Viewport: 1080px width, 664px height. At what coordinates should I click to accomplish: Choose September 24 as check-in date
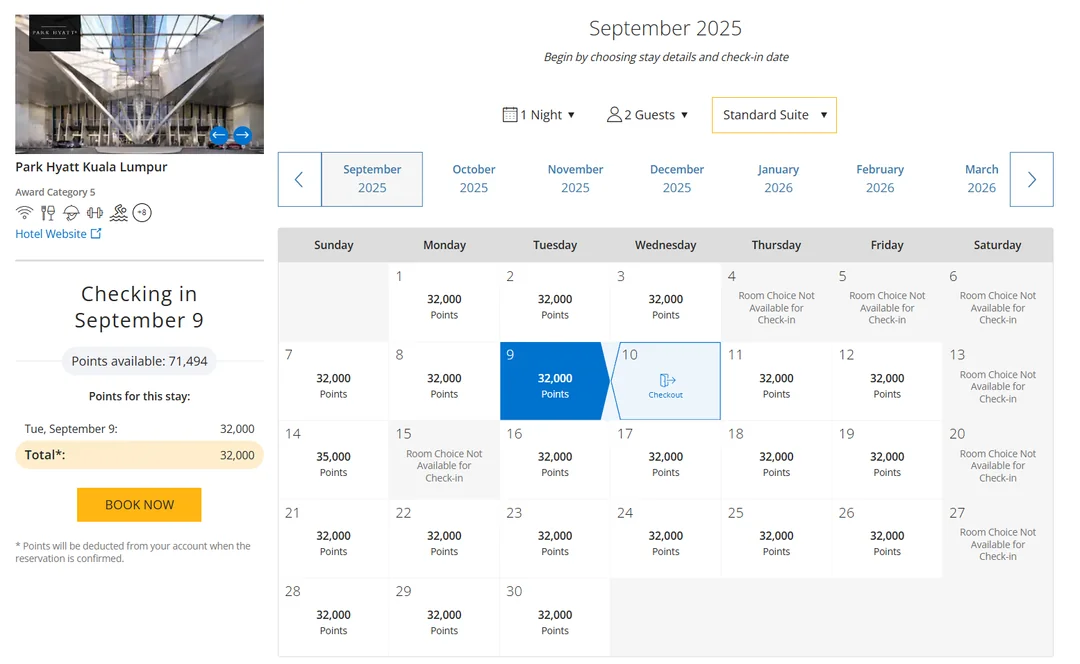665,539
